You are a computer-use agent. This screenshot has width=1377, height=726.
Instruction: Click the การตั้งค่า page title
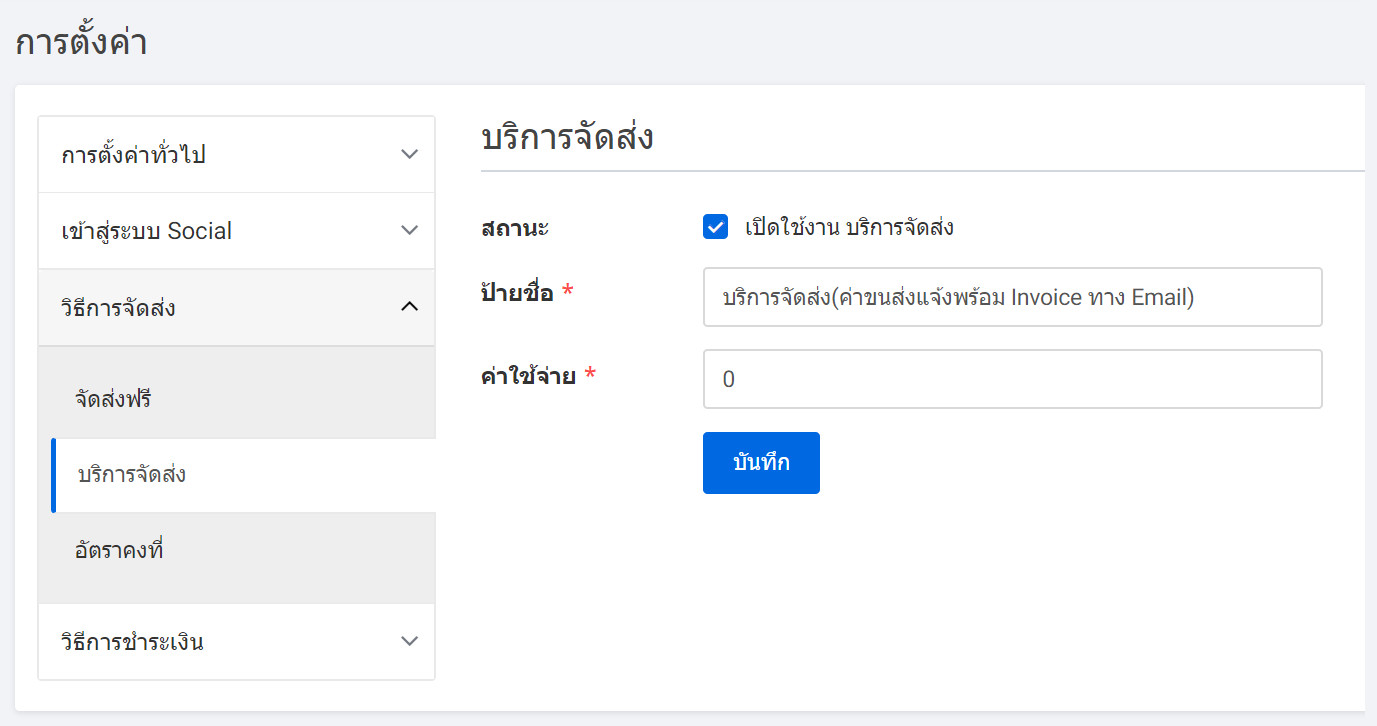point(81,43)
